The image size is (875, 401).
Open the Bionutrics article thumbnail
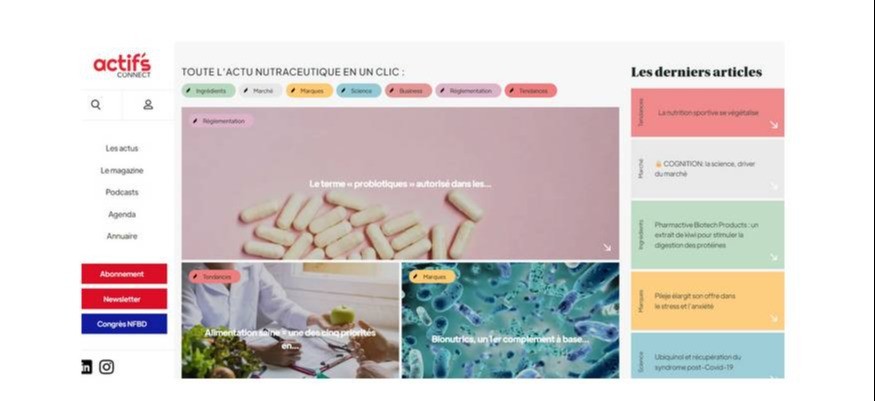point(510,321)
